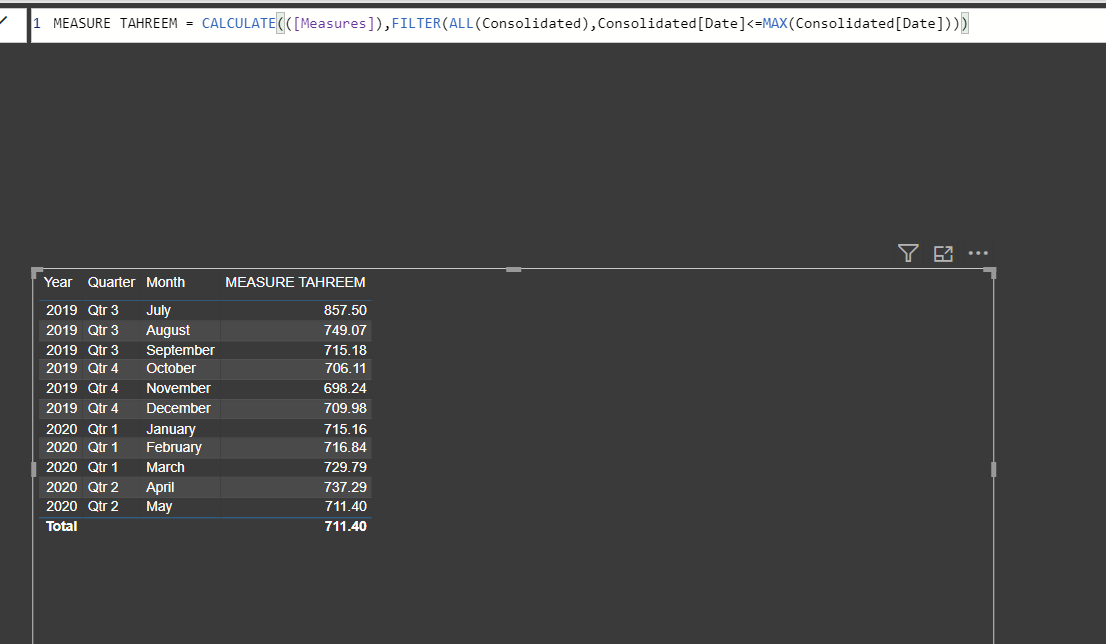Click the [Measures] reference in formula
1106x644 pixels.
click(334, 23)
